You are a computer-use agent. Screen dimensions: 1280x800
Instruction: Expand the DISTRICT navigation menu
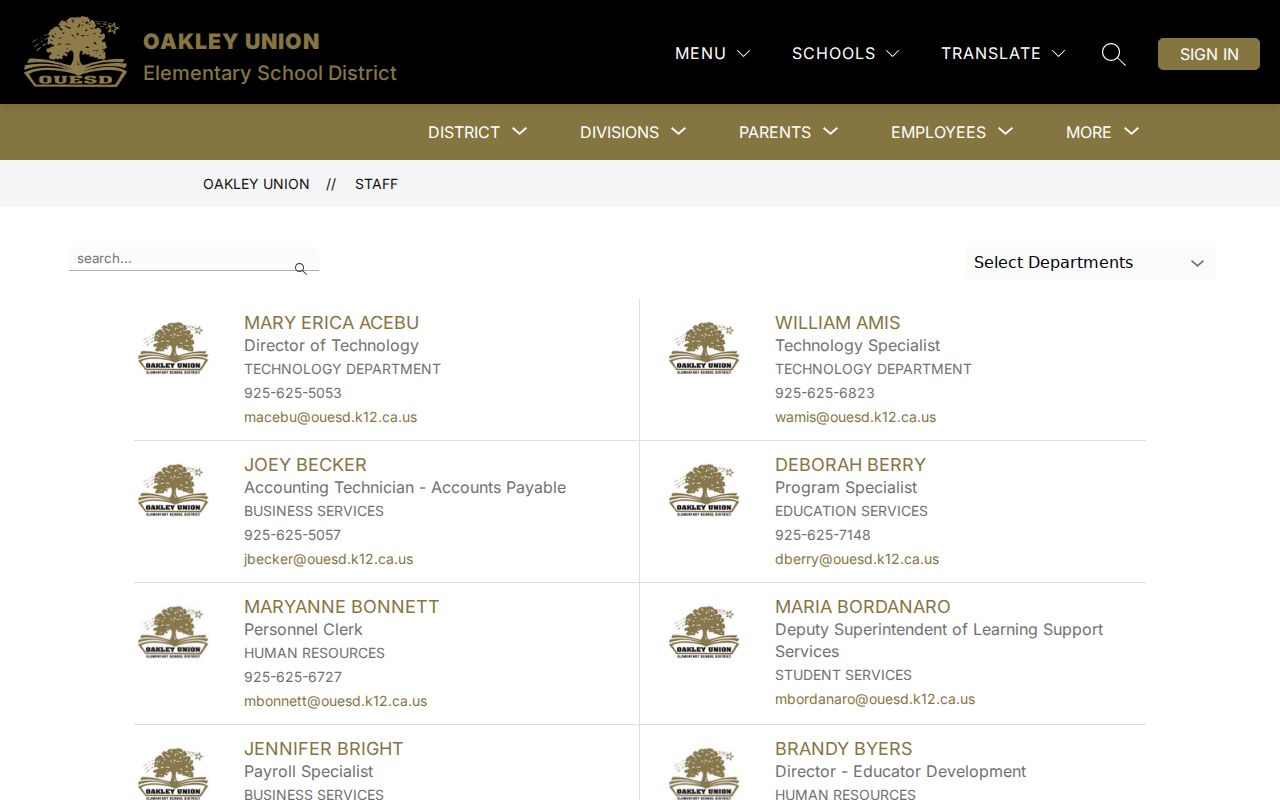[477, 132]
